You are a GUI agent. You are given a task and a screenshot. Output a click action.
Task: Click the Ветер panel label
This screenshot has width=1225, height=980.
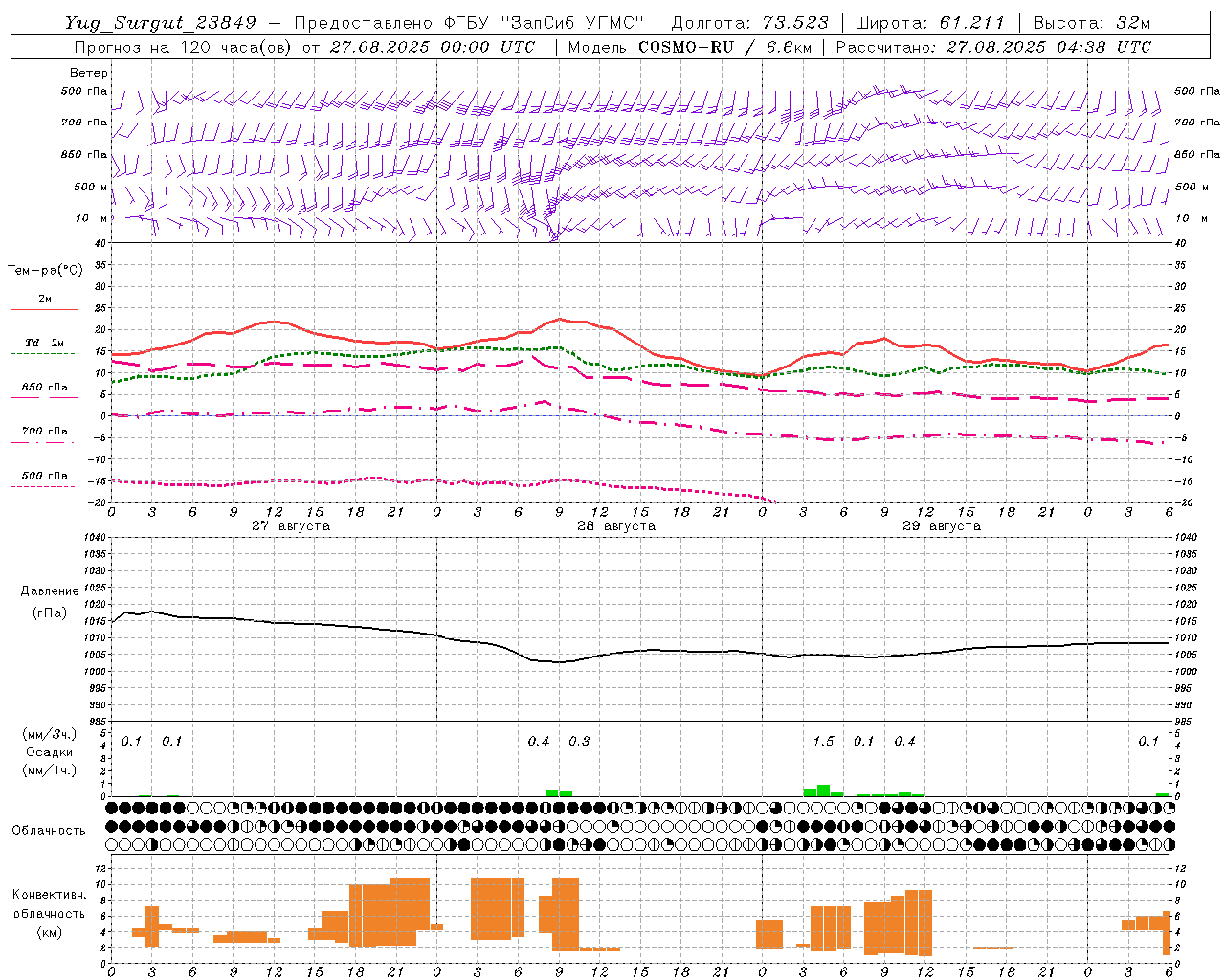[88, 73]
